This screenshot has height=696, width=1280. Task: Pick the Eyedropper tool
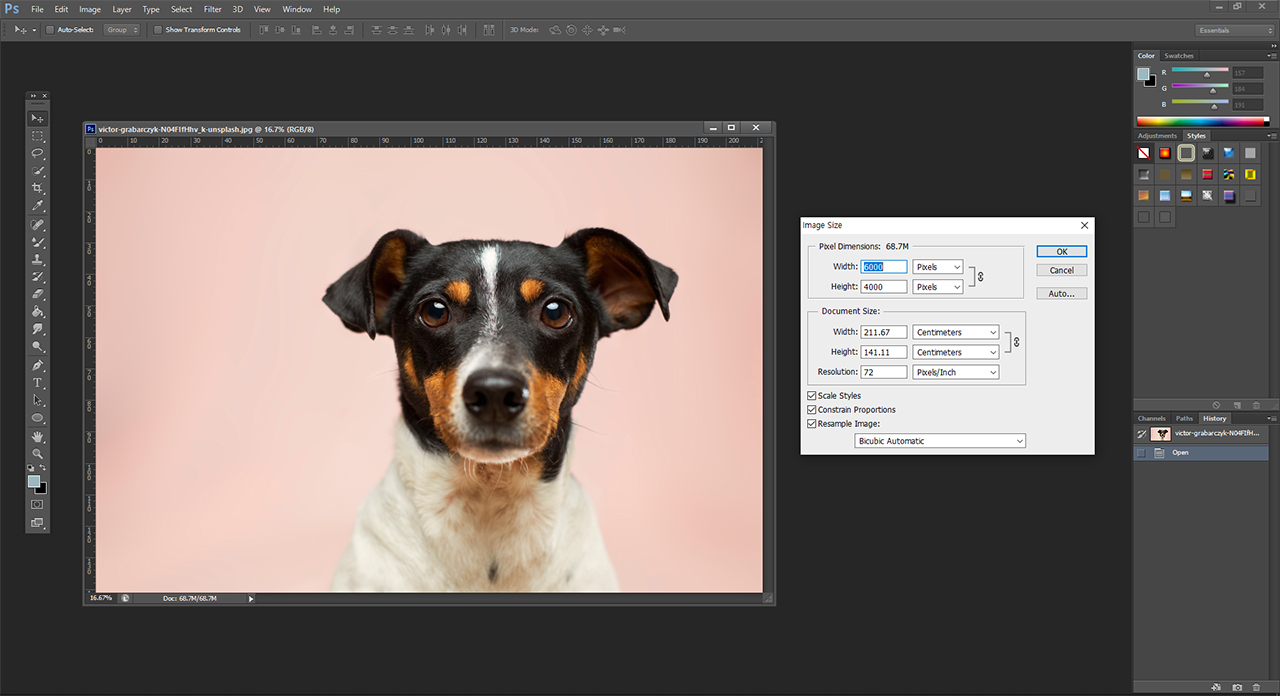[x=38, y=206]
